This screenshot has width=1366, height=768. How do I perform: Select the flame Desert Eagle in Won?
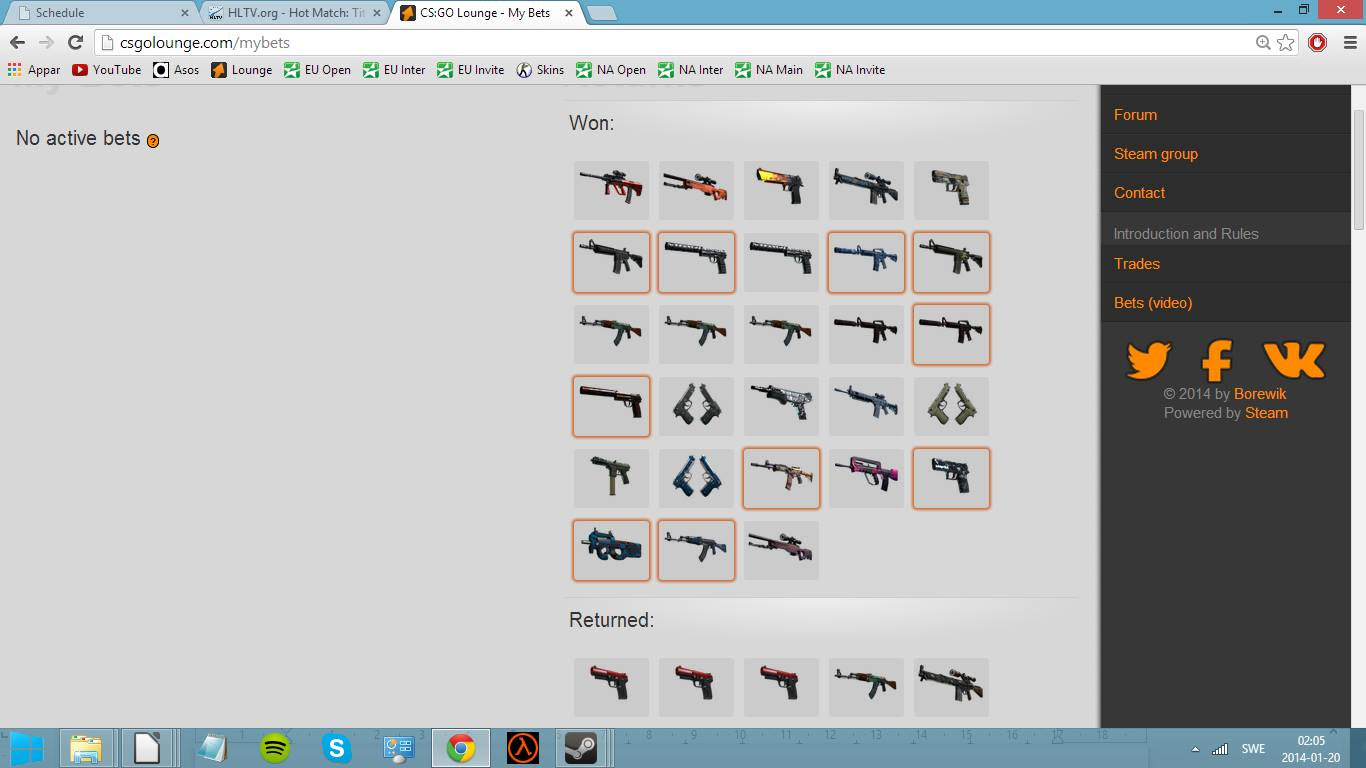[x=781, y=190]
